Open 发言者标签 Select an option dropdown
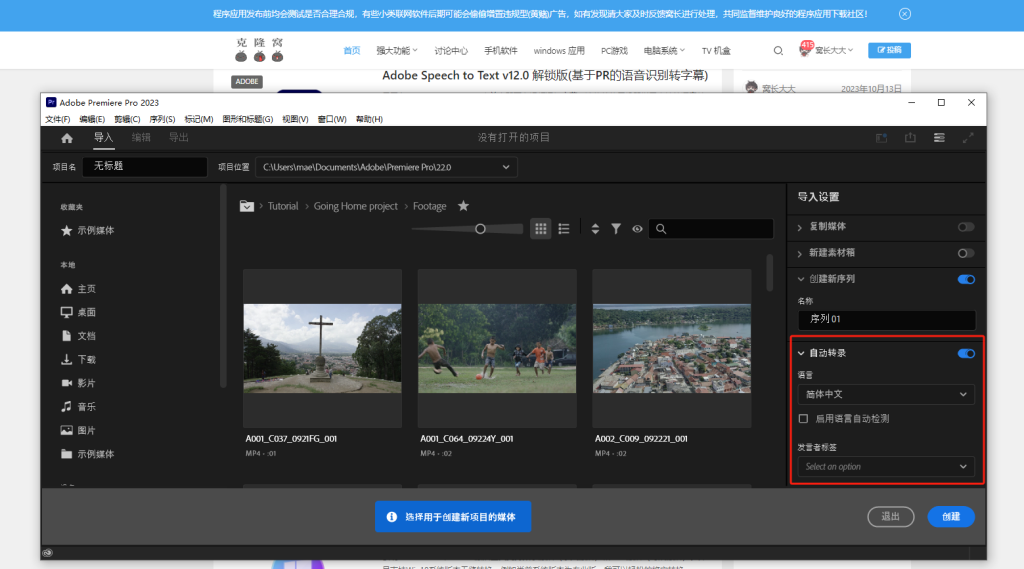Viewport: 1024px width, 569px height. click(x=886, y=466)
